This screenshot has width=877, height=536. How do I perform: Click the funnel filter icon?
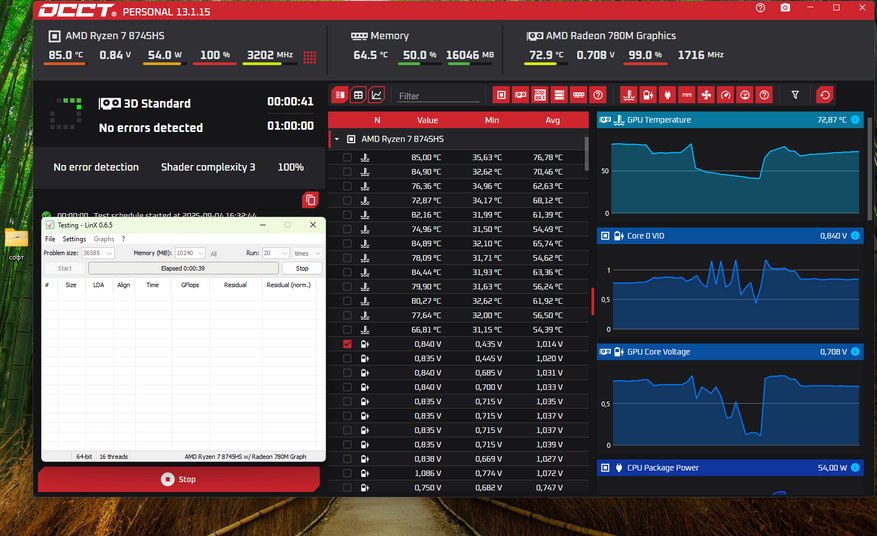(795, 95)
